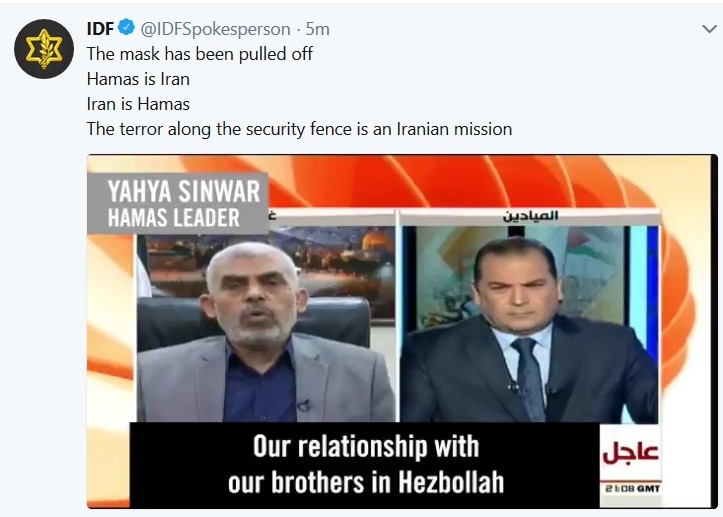
Task: Open the IDF display name link
Action: coord(100,29)
